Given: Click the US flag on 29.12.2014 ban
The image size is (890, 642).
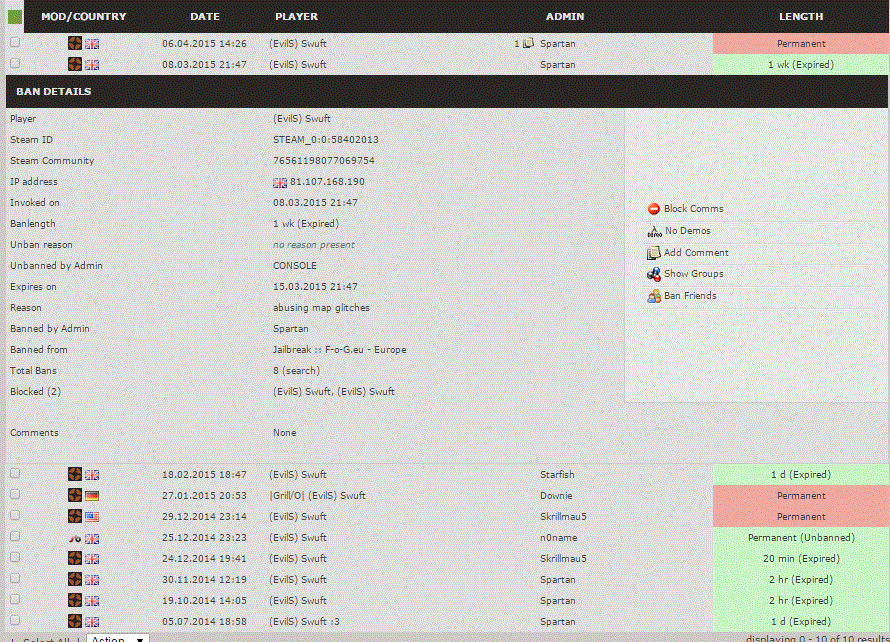Looking at the screenshot, I should pyautogui.click(x=92, y=517).
